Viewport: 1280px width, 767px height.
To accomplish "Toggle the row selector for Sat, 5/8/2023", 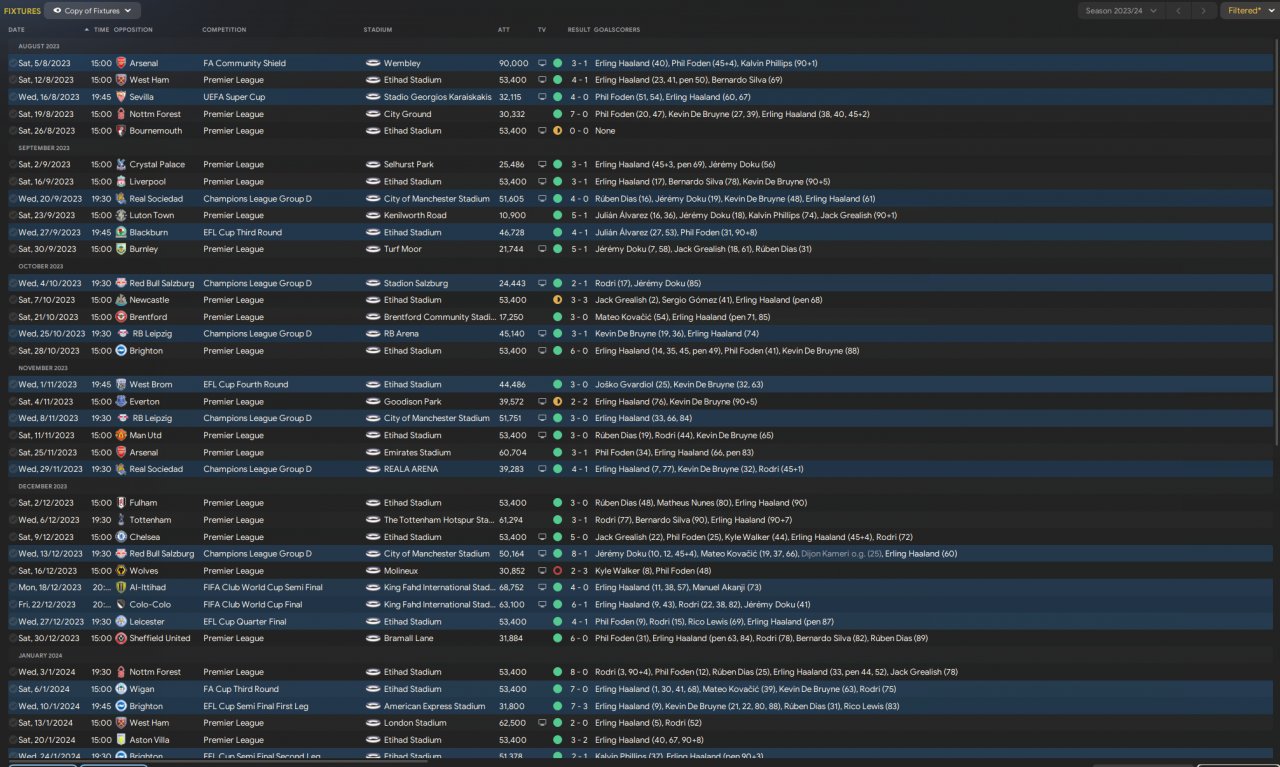I will click(13, 63).
